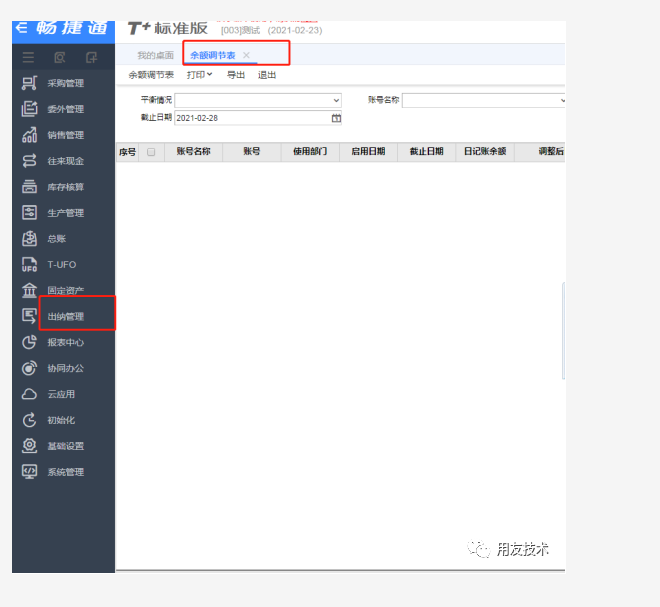The height and width of the screenshot is (607, 660).
Task: Click the sidebar search icon
Action: 60,57
